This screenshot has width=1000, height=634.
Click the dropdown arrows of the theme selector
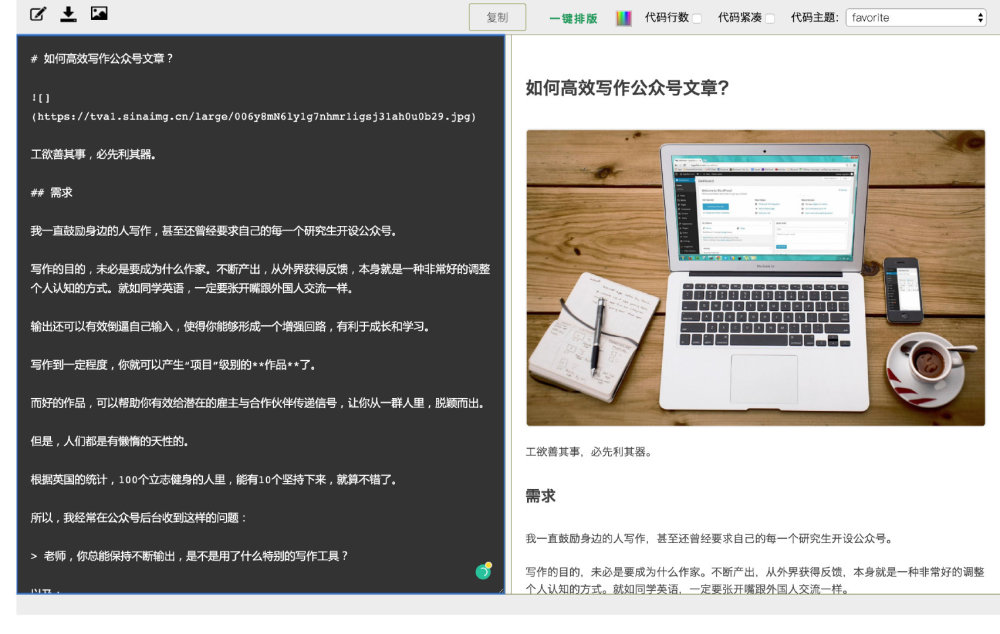[980, 18]
